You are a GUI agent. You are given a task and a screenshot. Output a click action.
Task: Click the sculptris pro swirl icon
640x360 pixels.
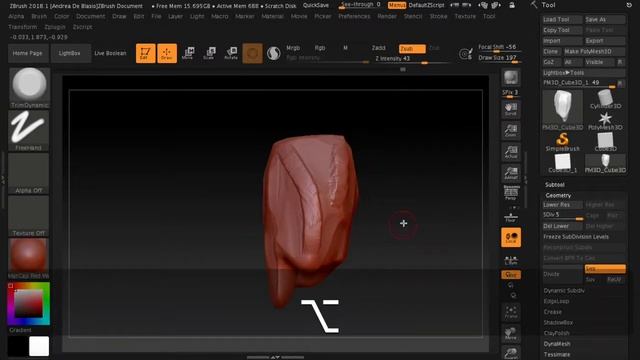(x=273, y=53)
